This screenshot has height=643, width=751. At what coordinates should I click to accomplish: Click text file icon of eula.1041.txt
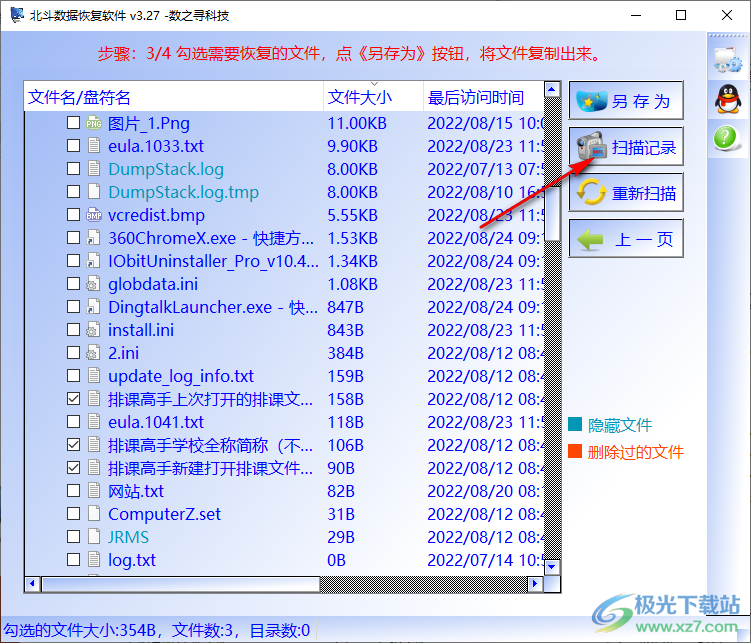tap(94, 422)
